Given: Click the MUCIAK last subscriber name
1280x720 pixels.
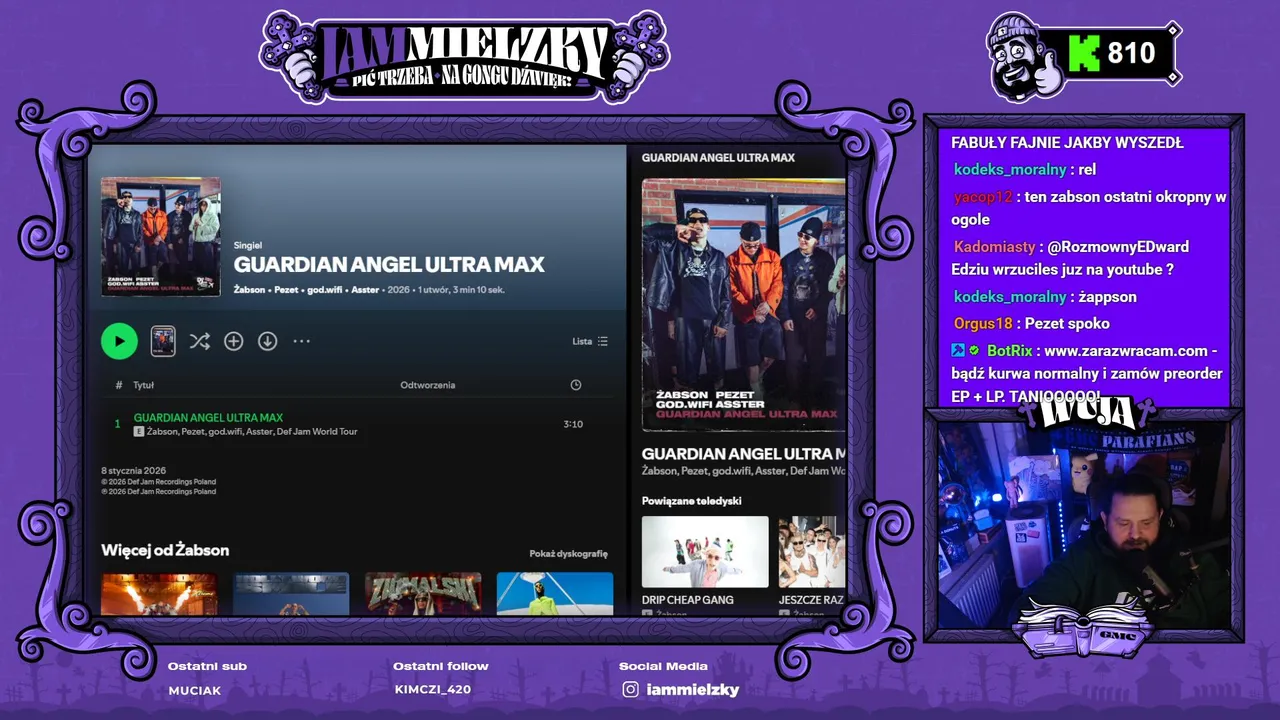Looking at the screenshot, I should (x=195, y=690).
